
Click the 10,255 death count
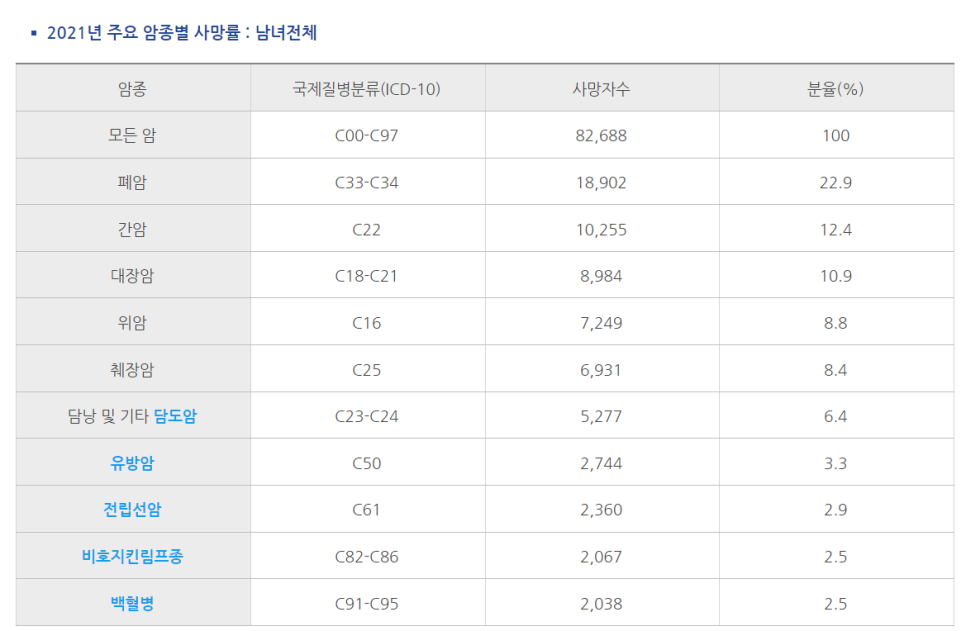click(601, 230)
